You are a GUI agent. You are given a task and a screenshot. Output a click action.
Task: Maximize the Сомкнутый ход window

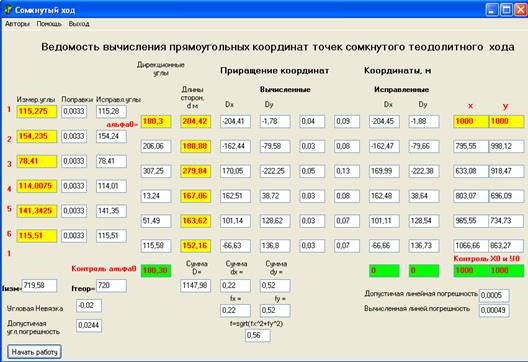tap(506, 10)
